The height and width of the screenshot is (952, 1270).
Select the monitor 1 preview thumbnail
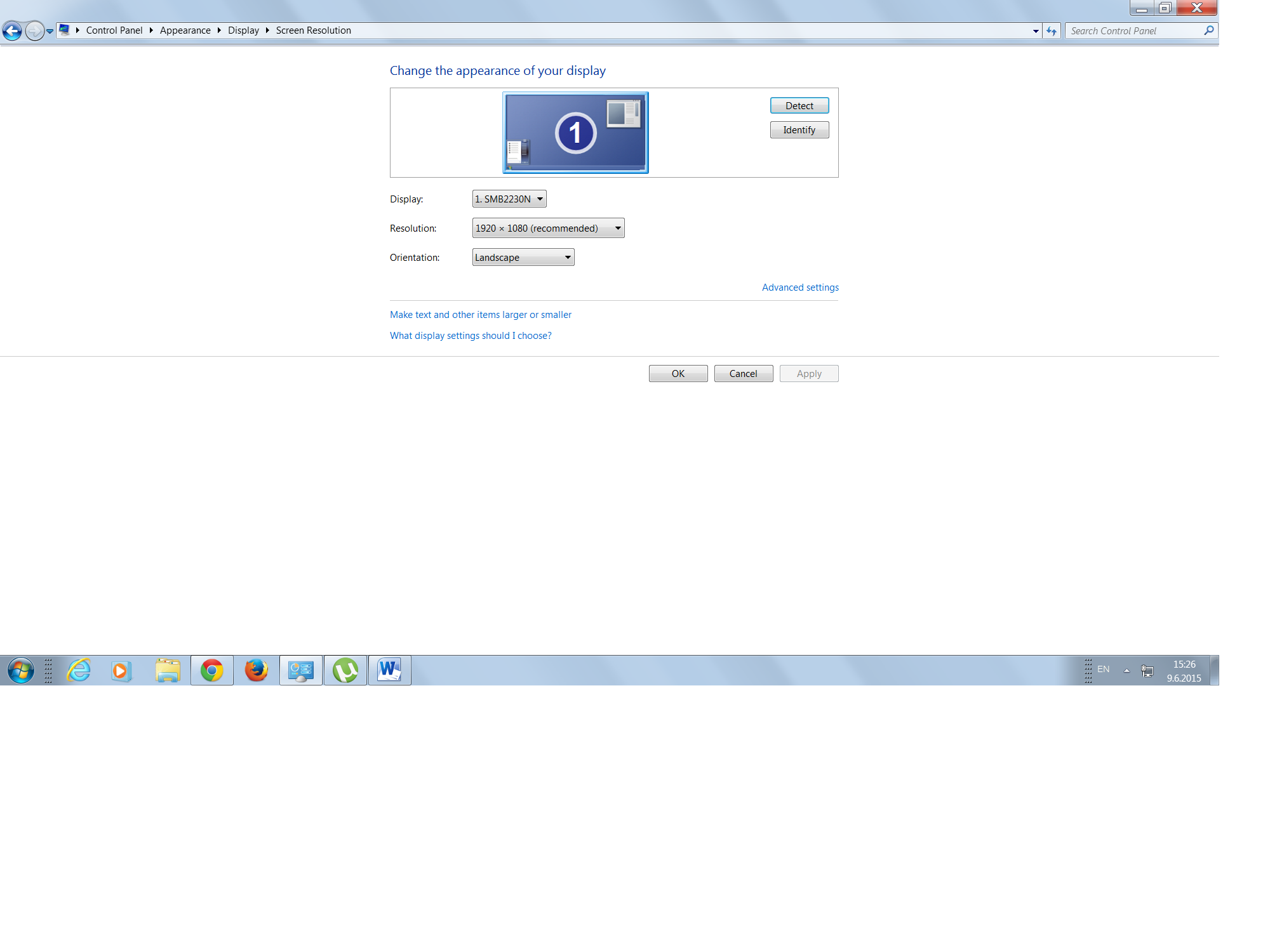575,133
